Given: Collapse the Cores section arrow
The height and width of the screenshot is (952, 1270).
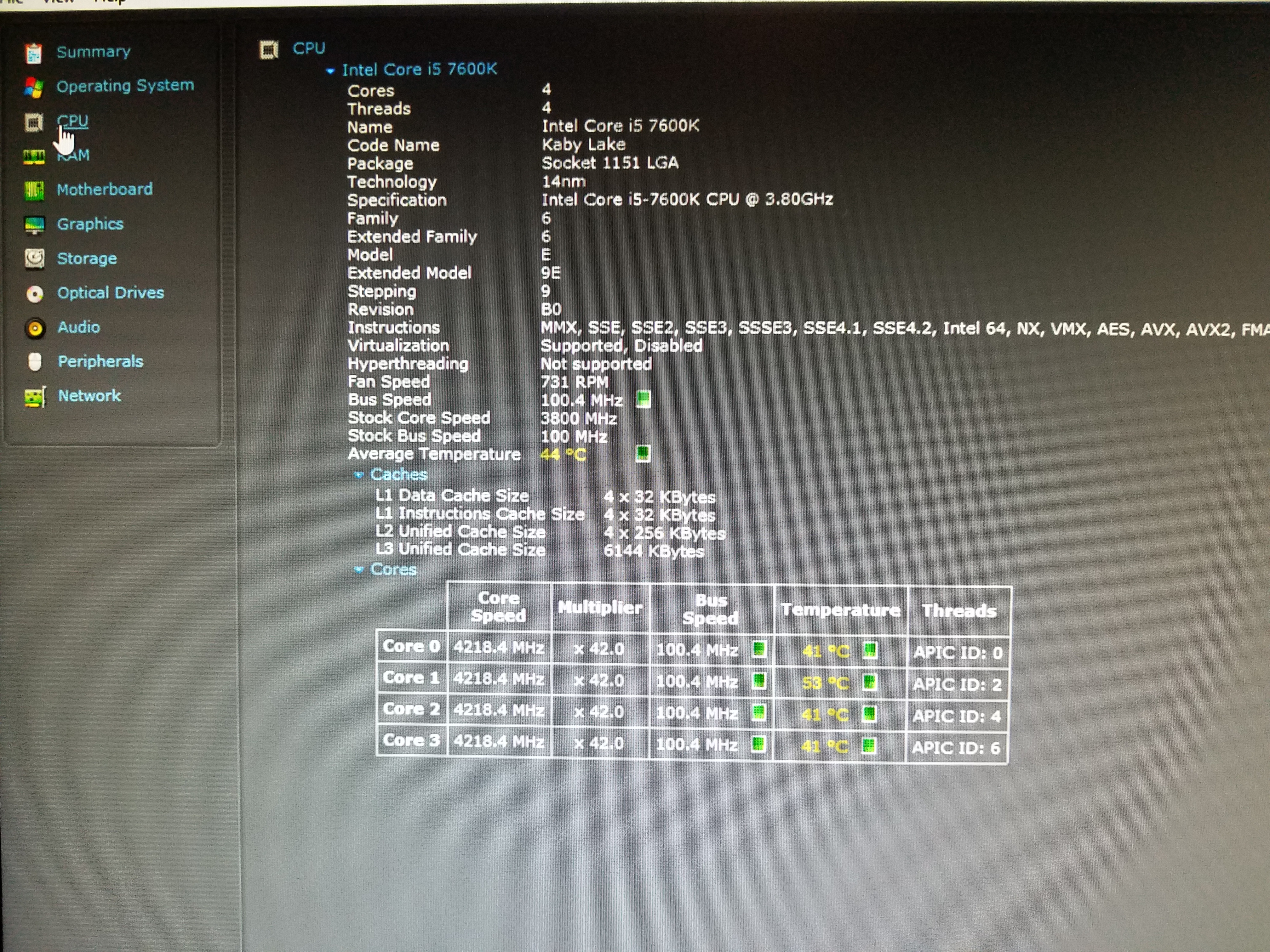Looking at the screenshot, I should click(x=359, y=570).
